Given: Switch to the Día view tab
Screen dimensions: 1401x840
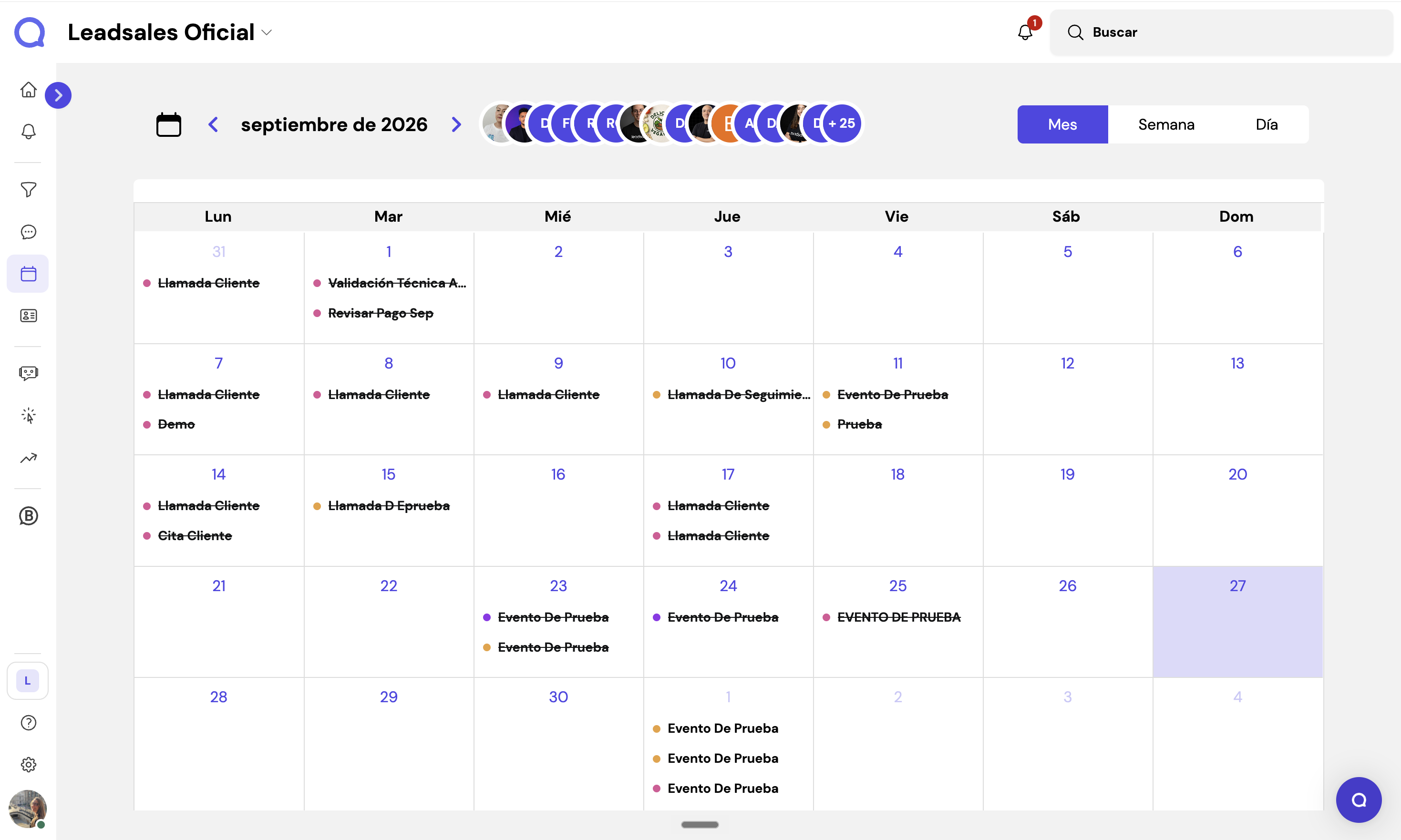Looking at the screenshot, I should (x=1266, y=124).
